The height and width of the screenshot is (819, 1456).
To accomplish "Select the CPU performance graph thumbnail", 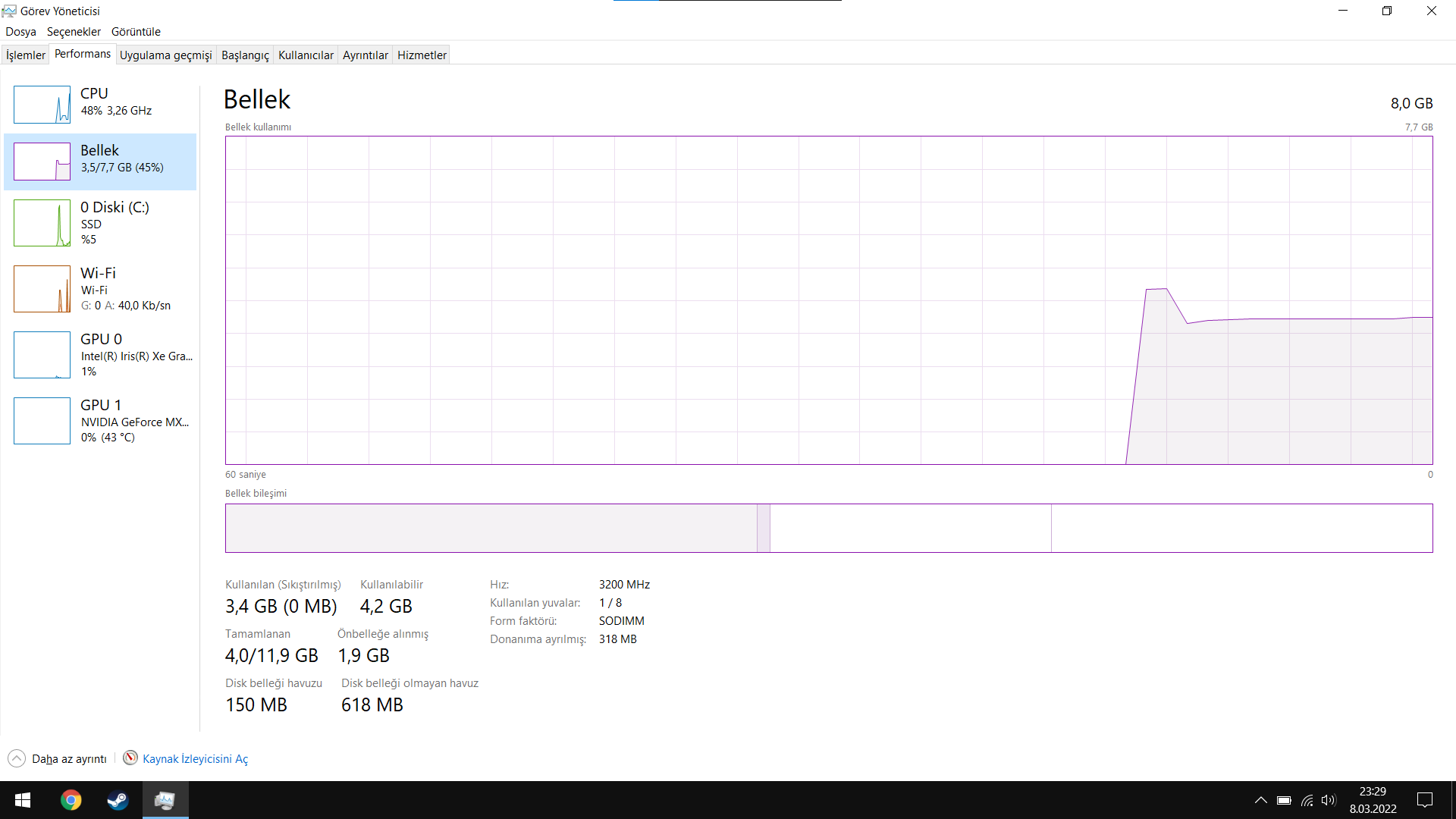I will [x=42, y=105].
